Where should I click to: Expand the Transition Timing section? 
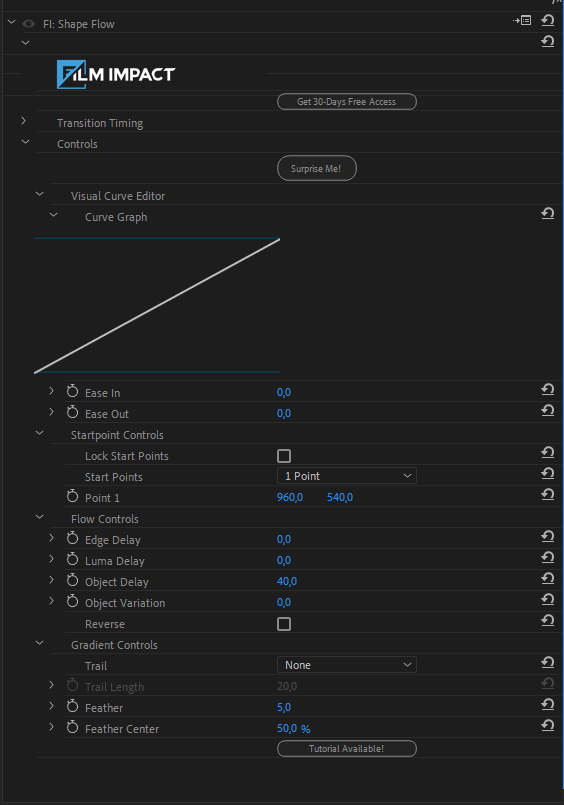(24, 121)
